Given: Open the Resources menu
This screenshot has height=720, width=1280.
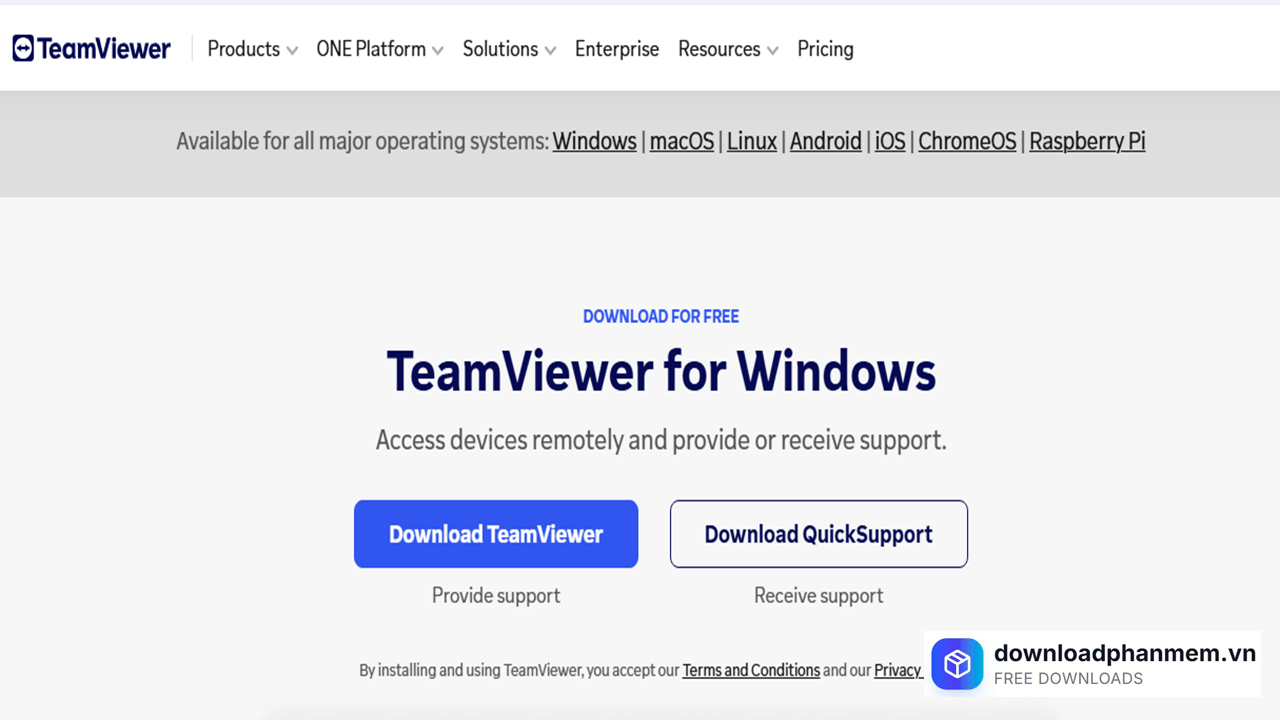Looking at the screenshot, I should tap(719, 49).
